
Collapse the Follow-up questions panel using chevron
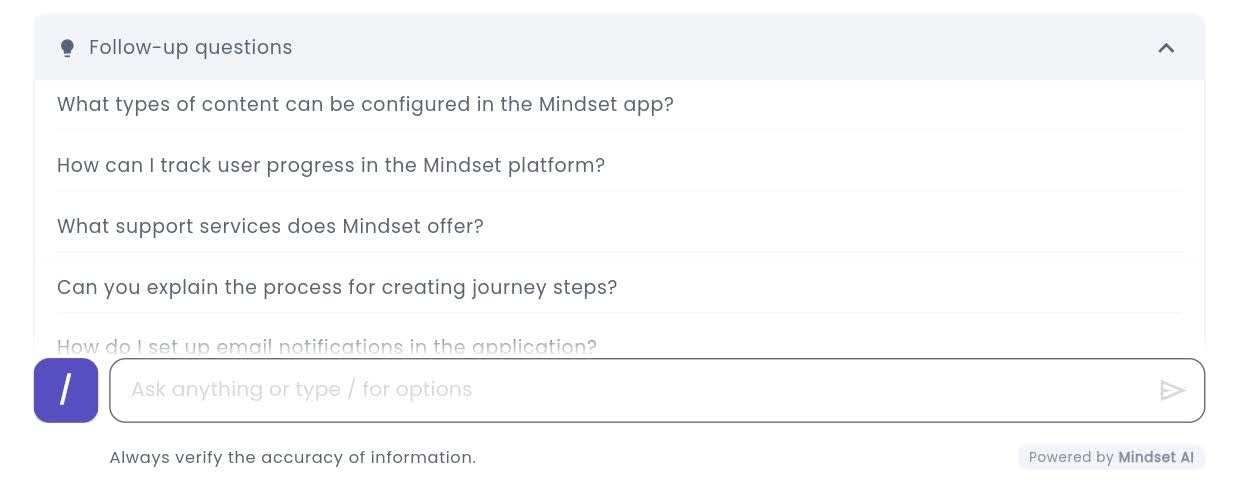[1166, 48]
